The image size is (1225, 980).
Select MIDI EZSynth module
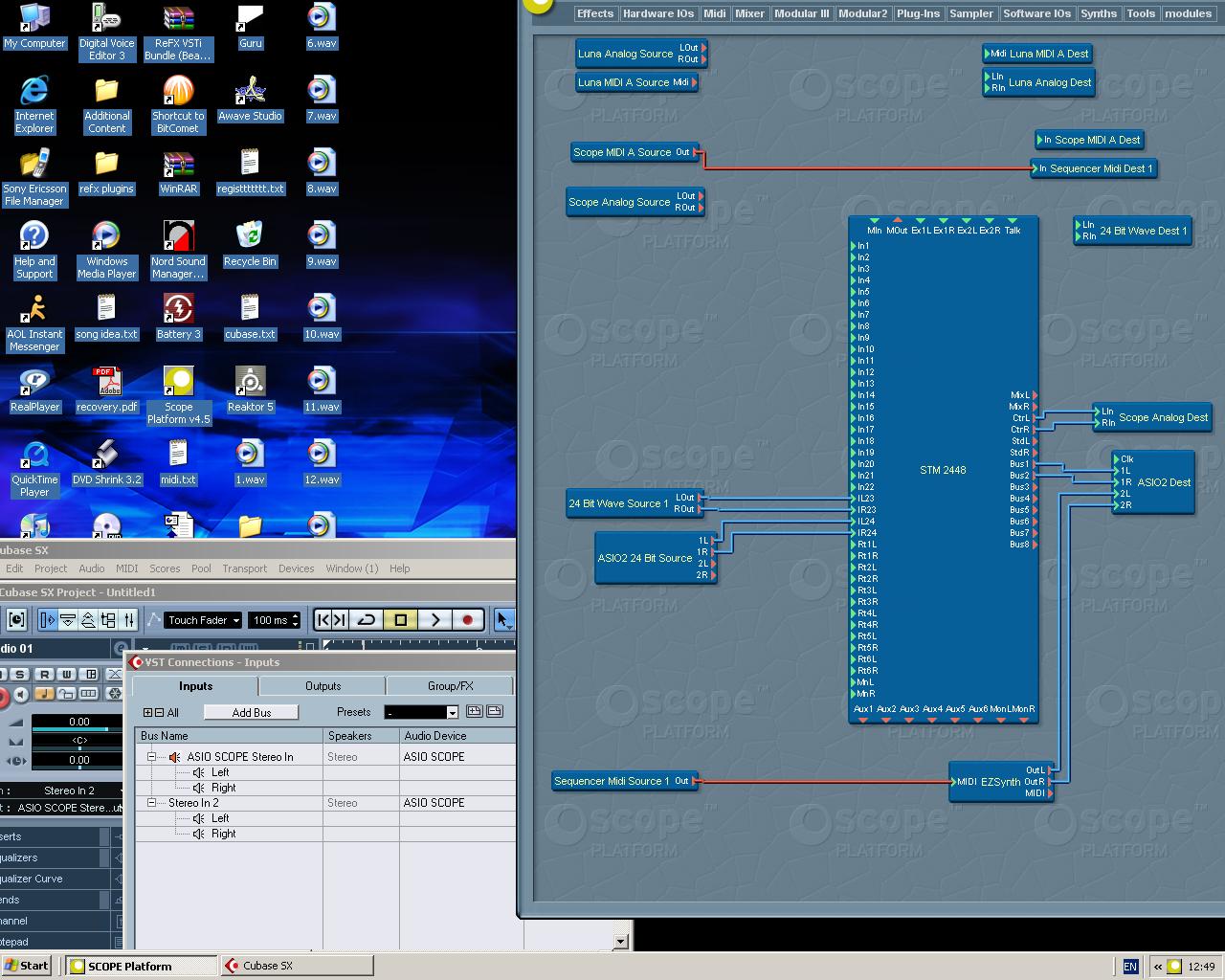[x=1000, y=782]
